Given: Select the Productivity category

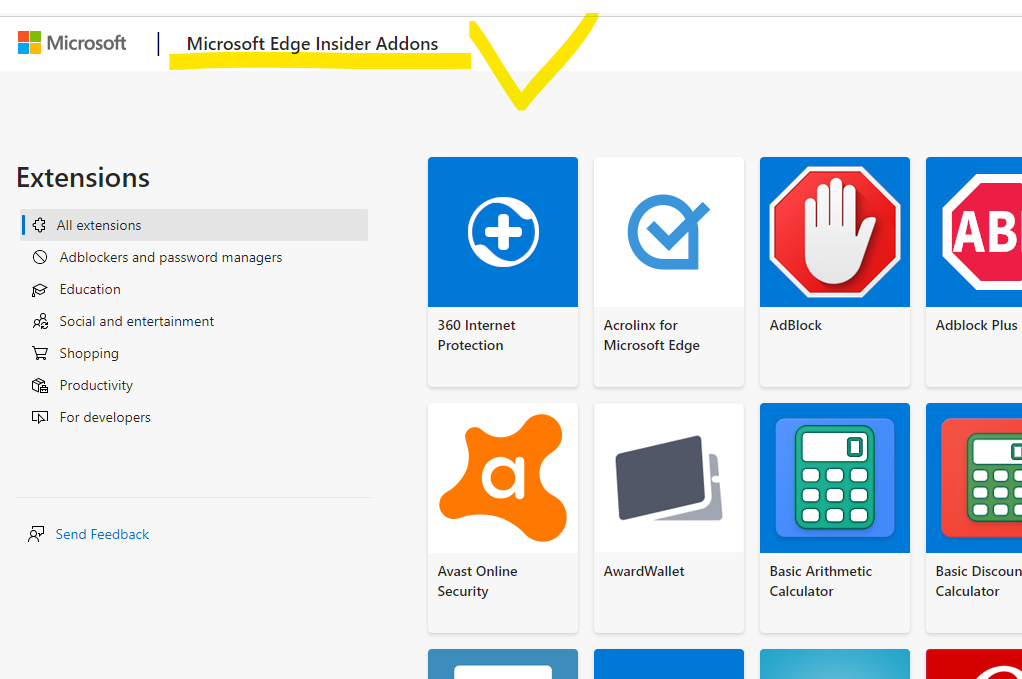Looking at the screenshot, I should tap(96, 385).
